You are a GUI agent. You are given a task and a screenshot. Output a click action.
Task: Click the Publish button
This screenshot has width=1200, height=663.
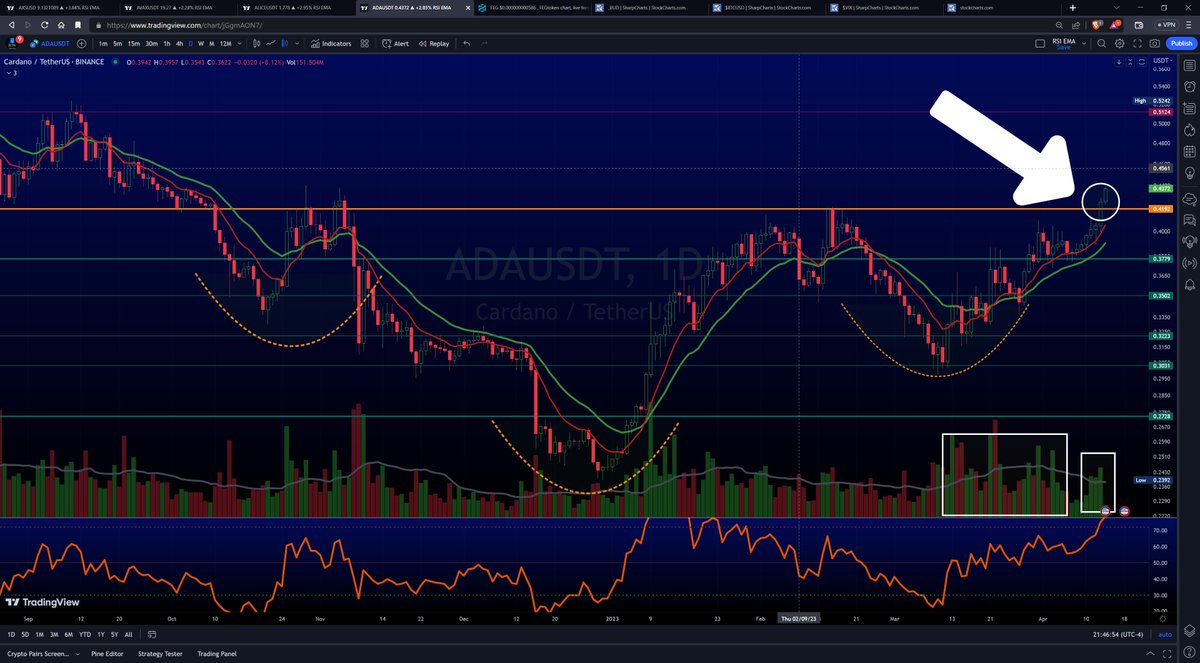click(x=1180, y=43)
